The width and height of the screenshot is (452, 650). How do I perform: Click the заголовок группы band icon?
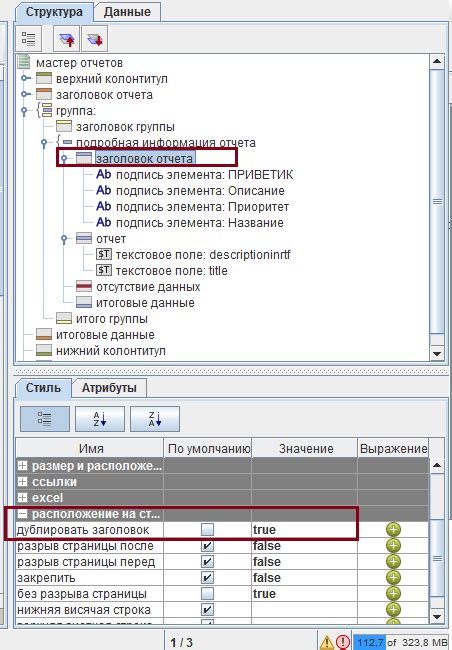(x=64, y=126)
